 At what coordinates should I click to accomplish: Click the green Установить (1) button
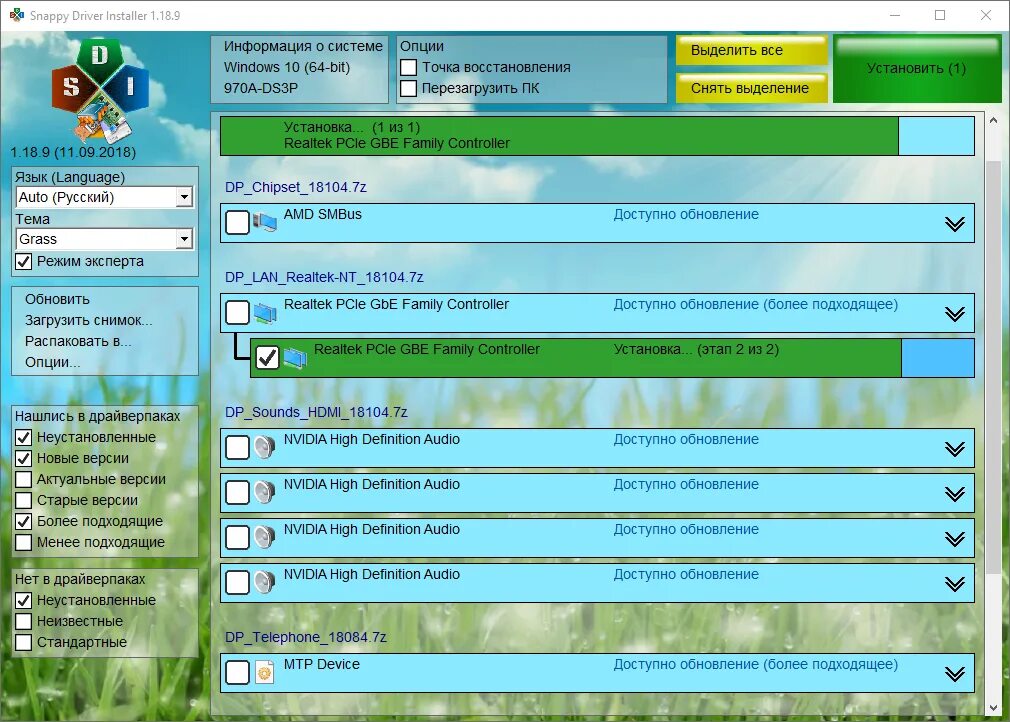917,69
